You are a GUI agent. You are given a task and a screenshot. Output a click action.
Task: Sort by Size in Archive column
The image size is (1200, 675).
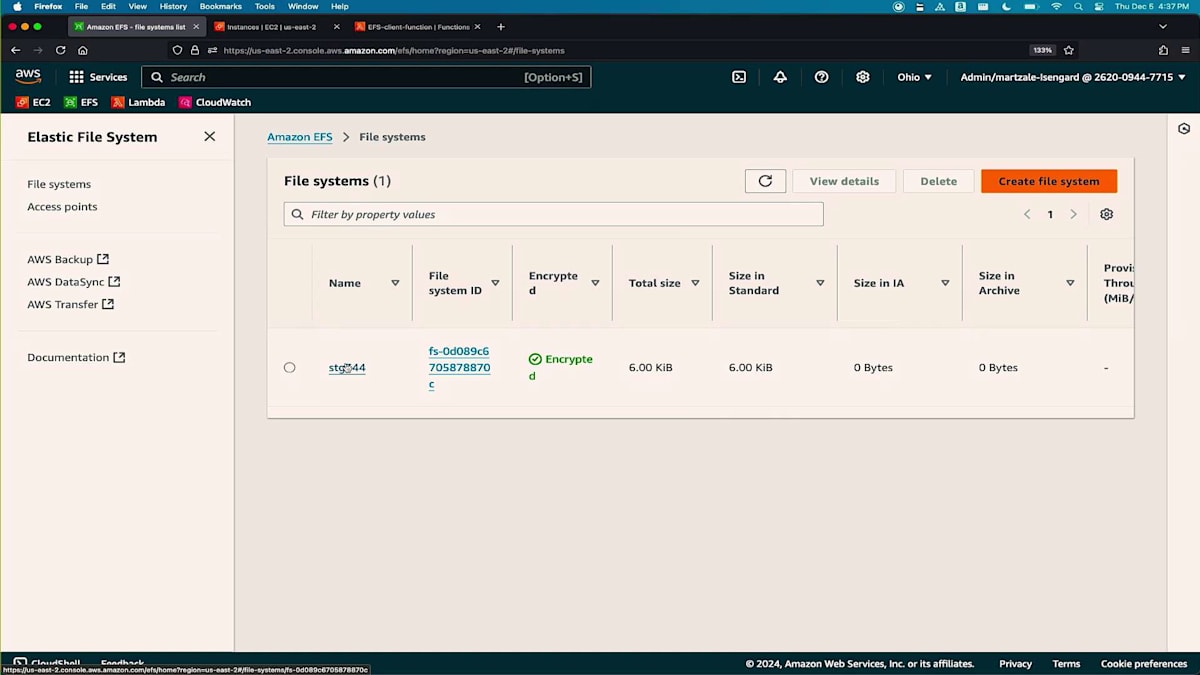point(1070,283)
